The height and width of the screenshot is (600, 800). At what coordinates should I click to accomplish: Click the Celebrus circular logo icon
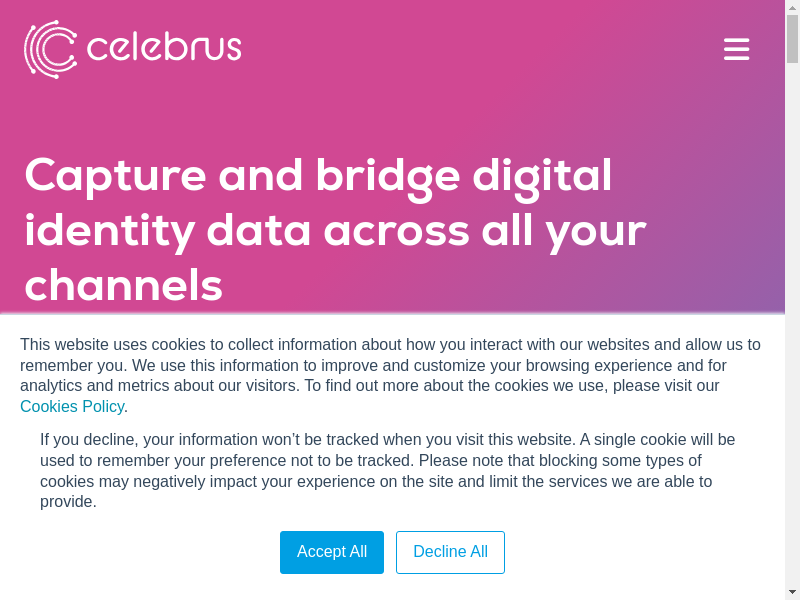[50, 49]
